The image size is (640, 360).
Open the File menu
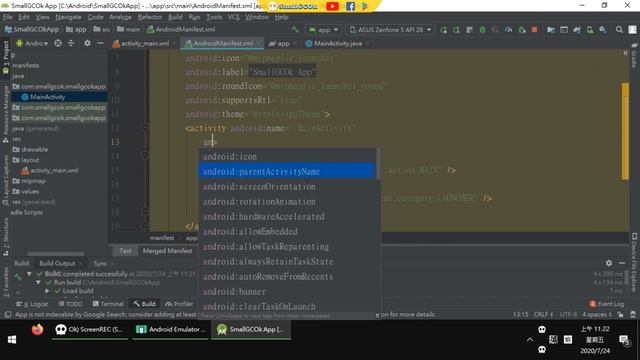pos(8,17)
